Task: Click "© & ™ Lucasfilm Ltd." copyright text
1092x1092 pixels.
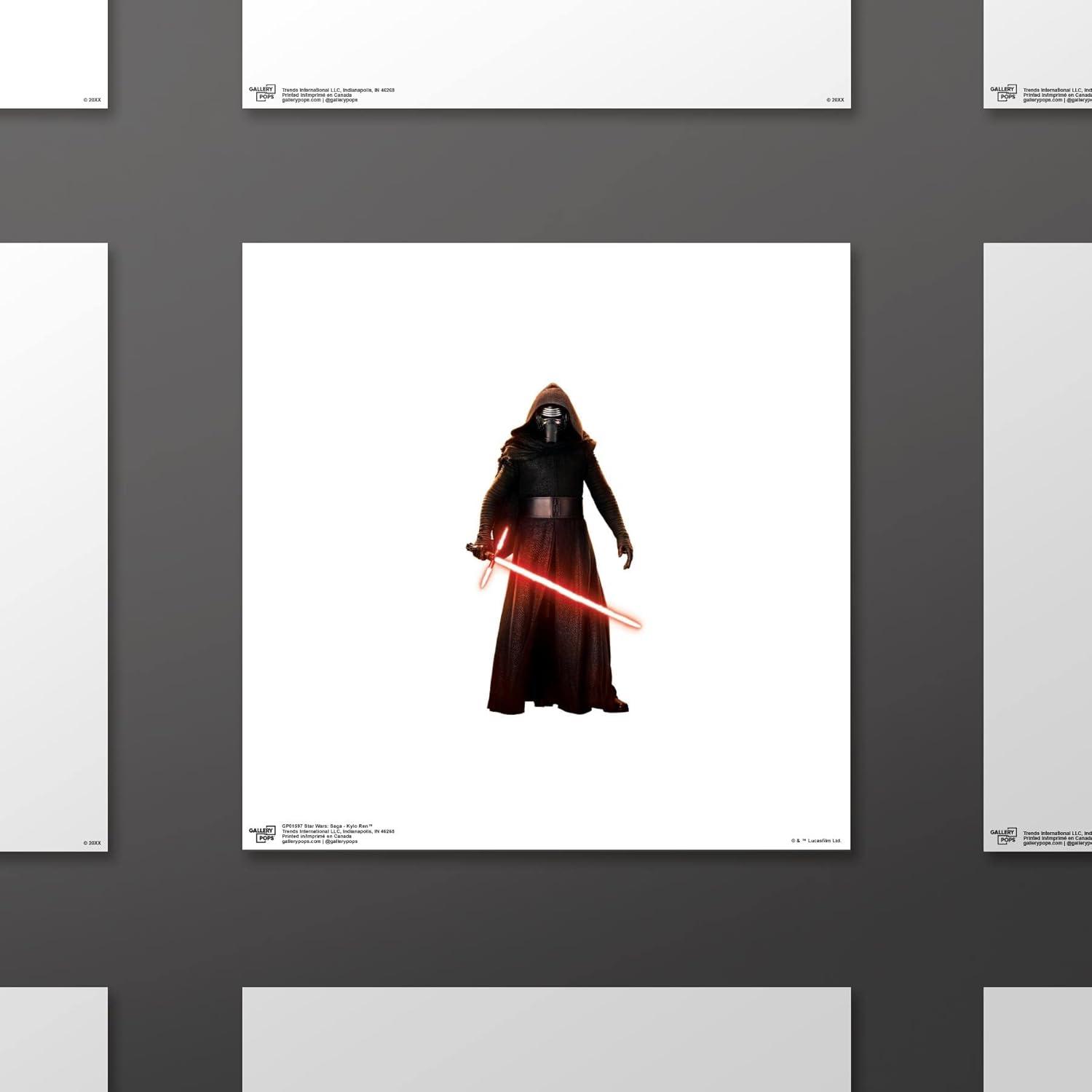Action: point(816,841)
